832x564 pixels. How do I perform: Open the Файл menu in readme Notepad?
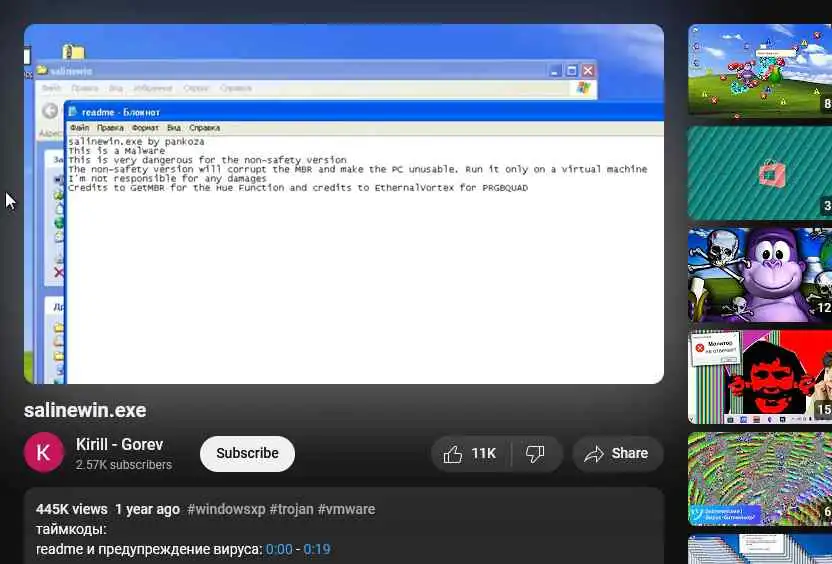[80, 128]
